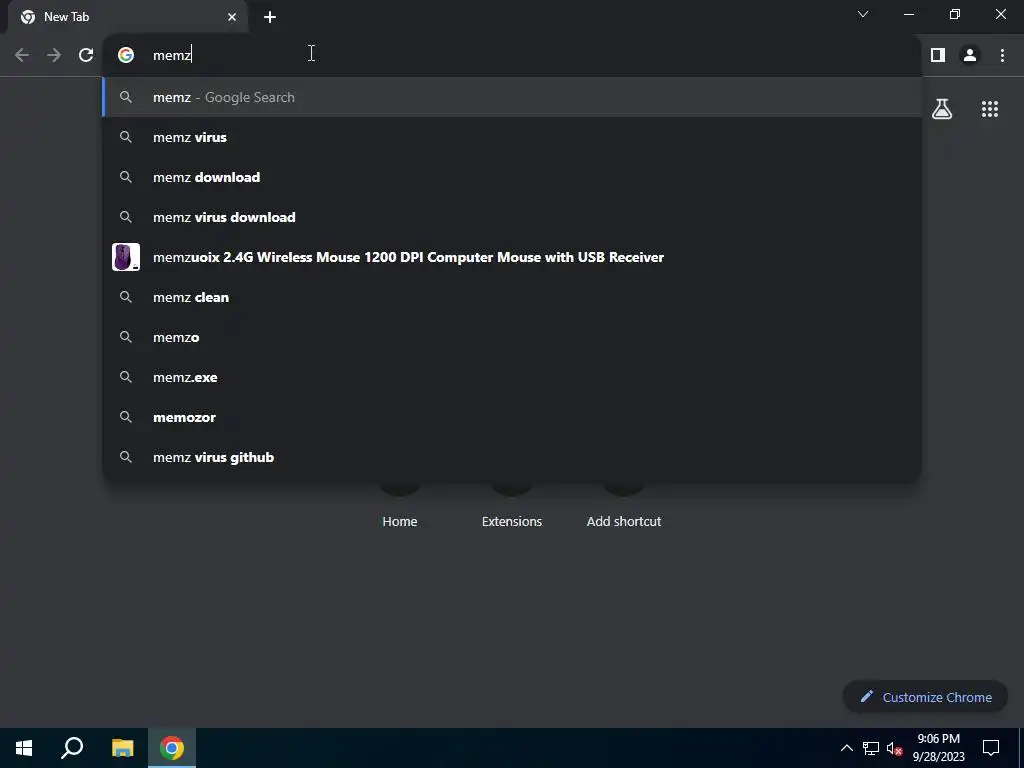Image resolution: width=1024 pixels, height=768 pixels.
Task: Open the side panel icon
Action: click(x=938, y=56)
